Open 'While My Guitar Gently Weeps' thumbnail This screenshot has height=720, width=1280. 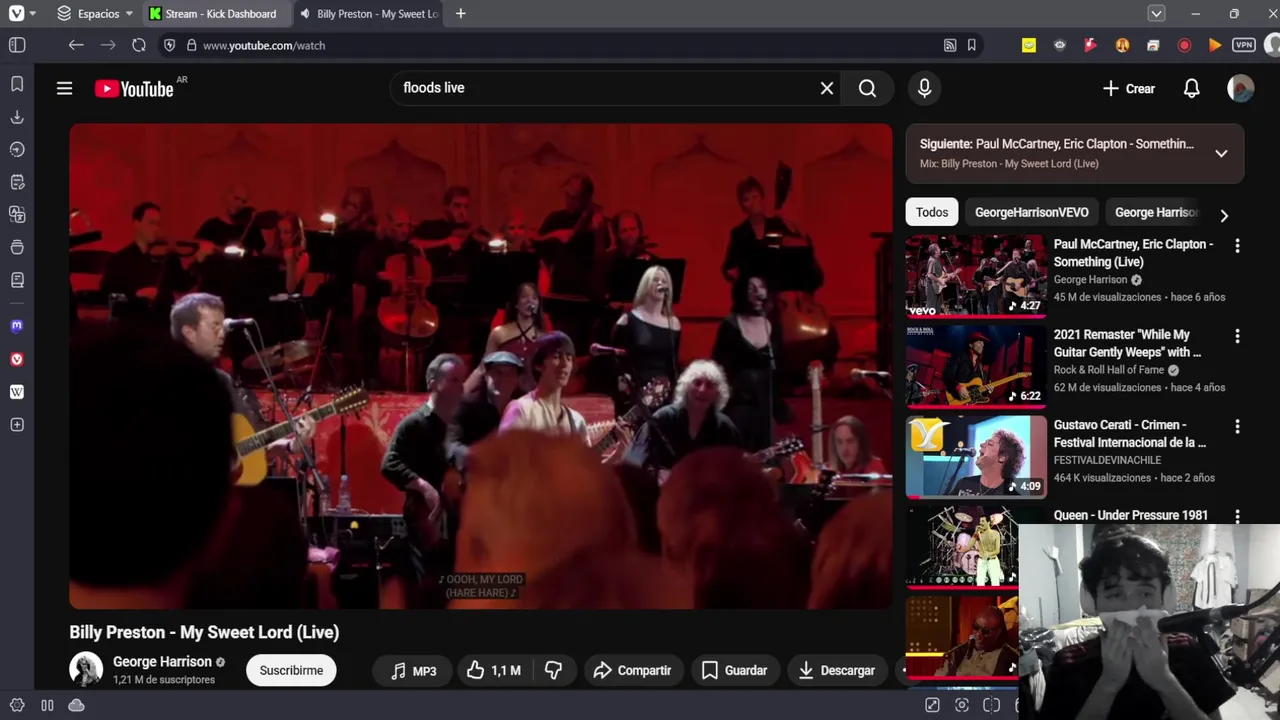(x=976, y=367)
